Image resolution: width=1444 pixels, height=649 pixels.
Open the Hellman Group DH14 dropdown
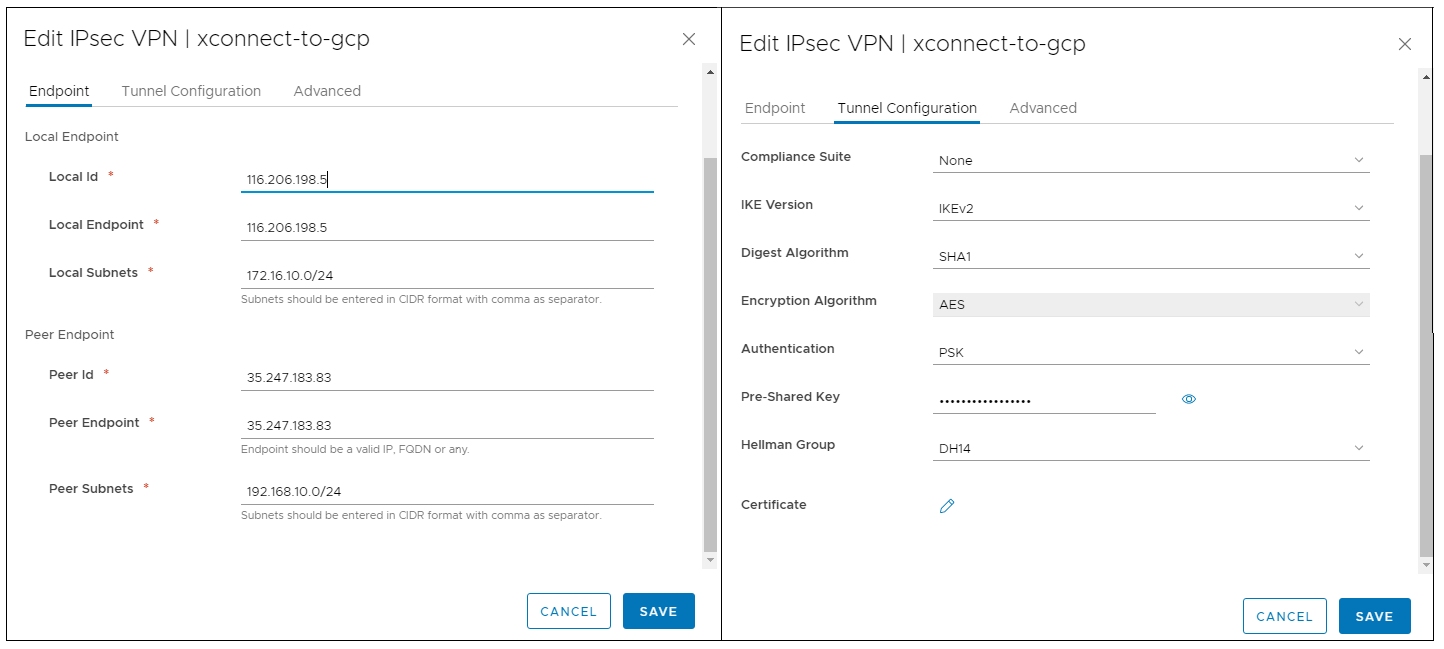(x=1151, y=448)
